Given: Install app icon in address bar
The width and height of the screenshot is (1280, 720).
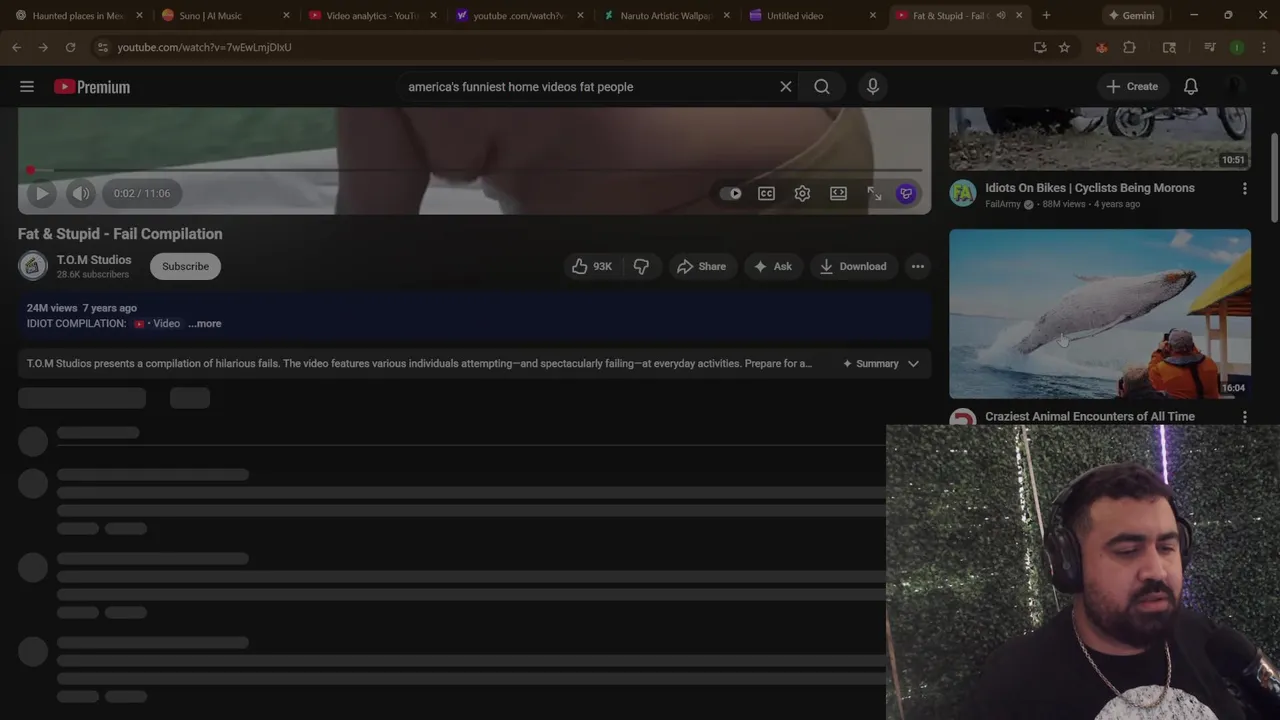Looking at the screenshot, I should (1040, 47).
